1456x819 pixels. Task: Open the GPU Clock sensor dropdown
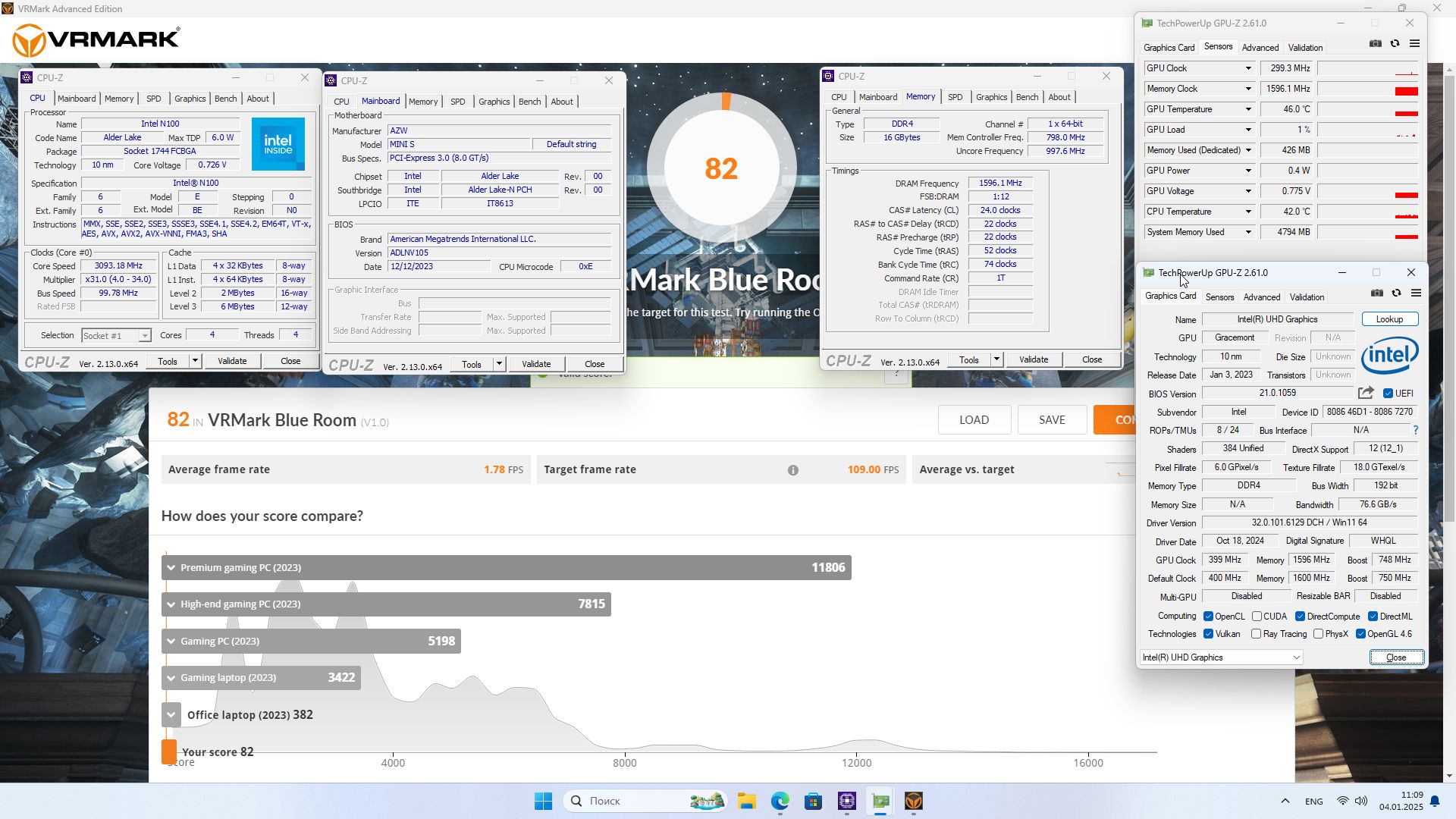point(1247,68)
